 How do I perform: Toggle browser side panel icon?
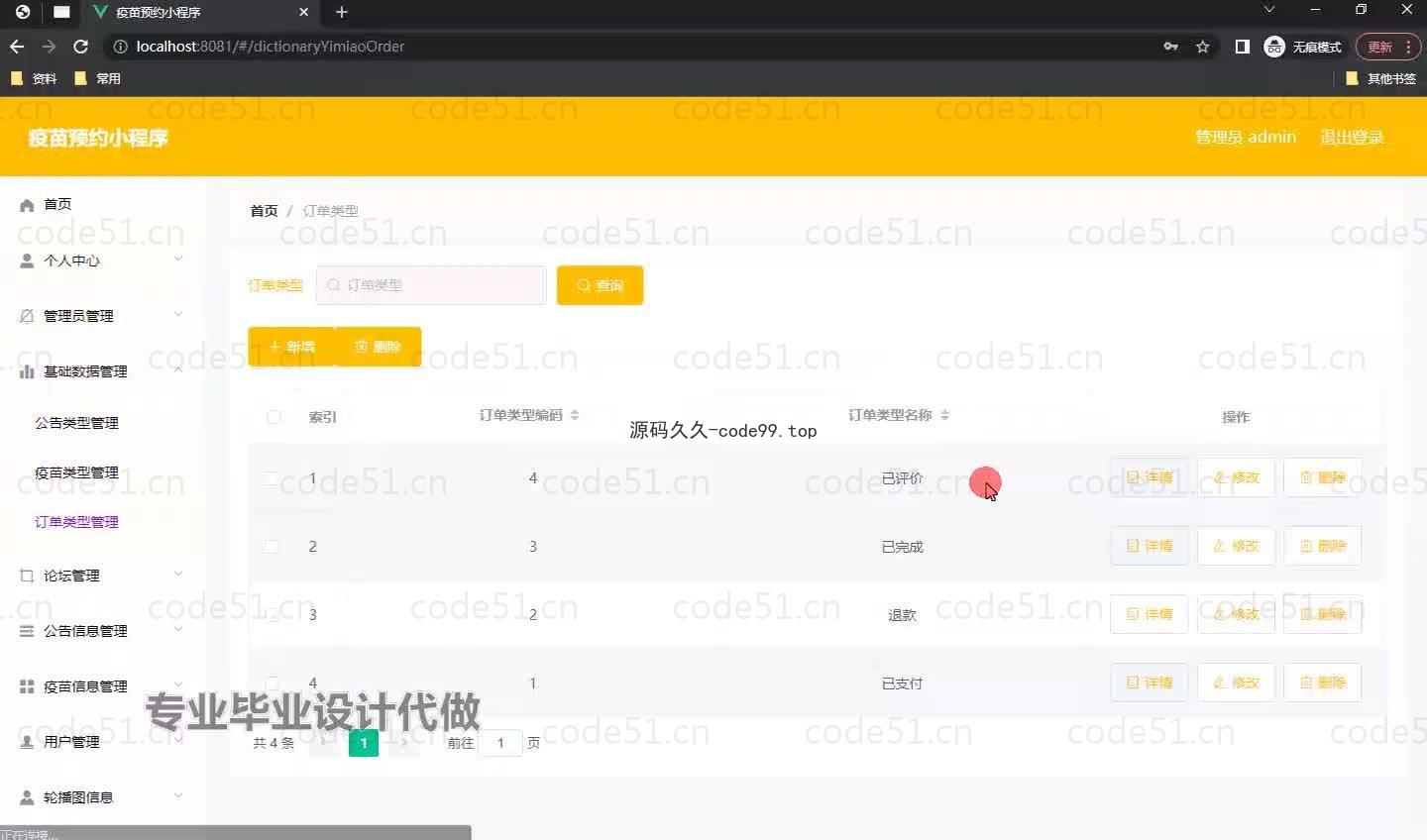click(1242, 47)
